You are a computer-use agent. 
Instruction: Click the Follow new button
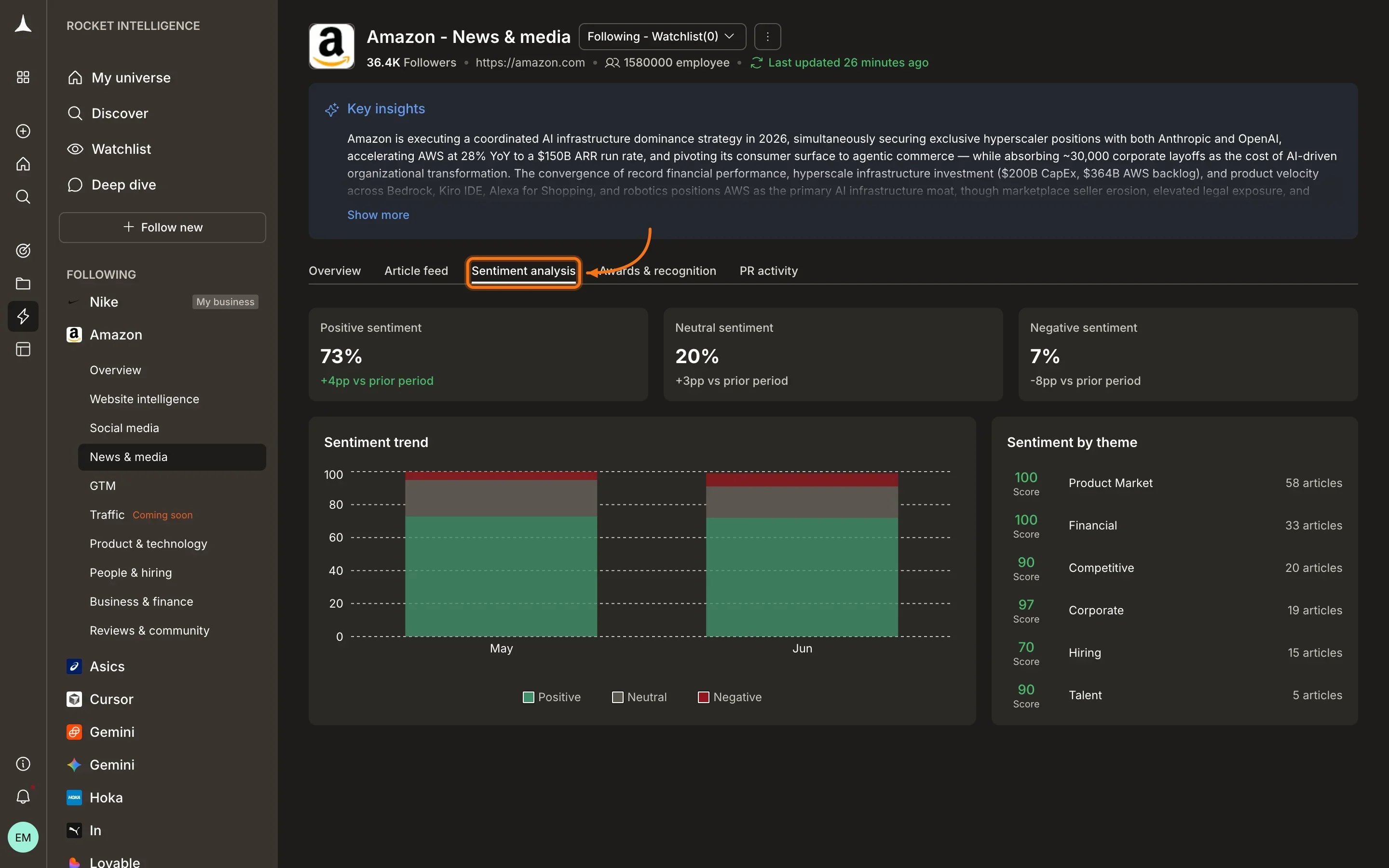(x=163, y=227)
